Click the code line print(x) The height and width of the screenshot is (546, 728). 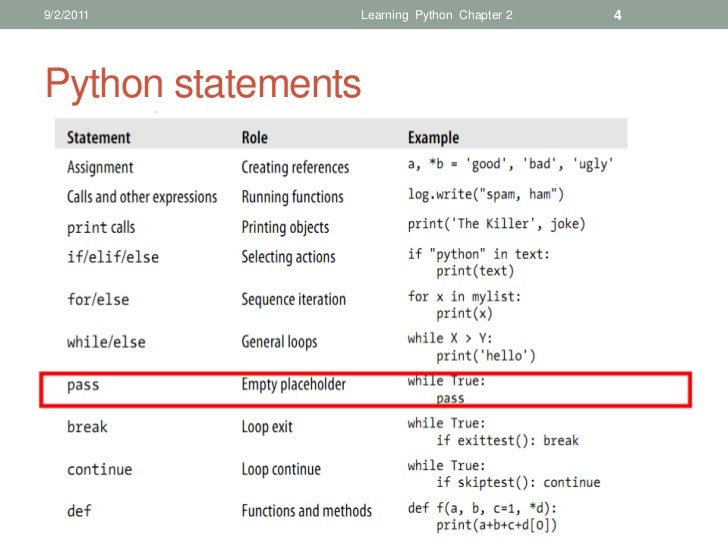(x=464, y=313)
